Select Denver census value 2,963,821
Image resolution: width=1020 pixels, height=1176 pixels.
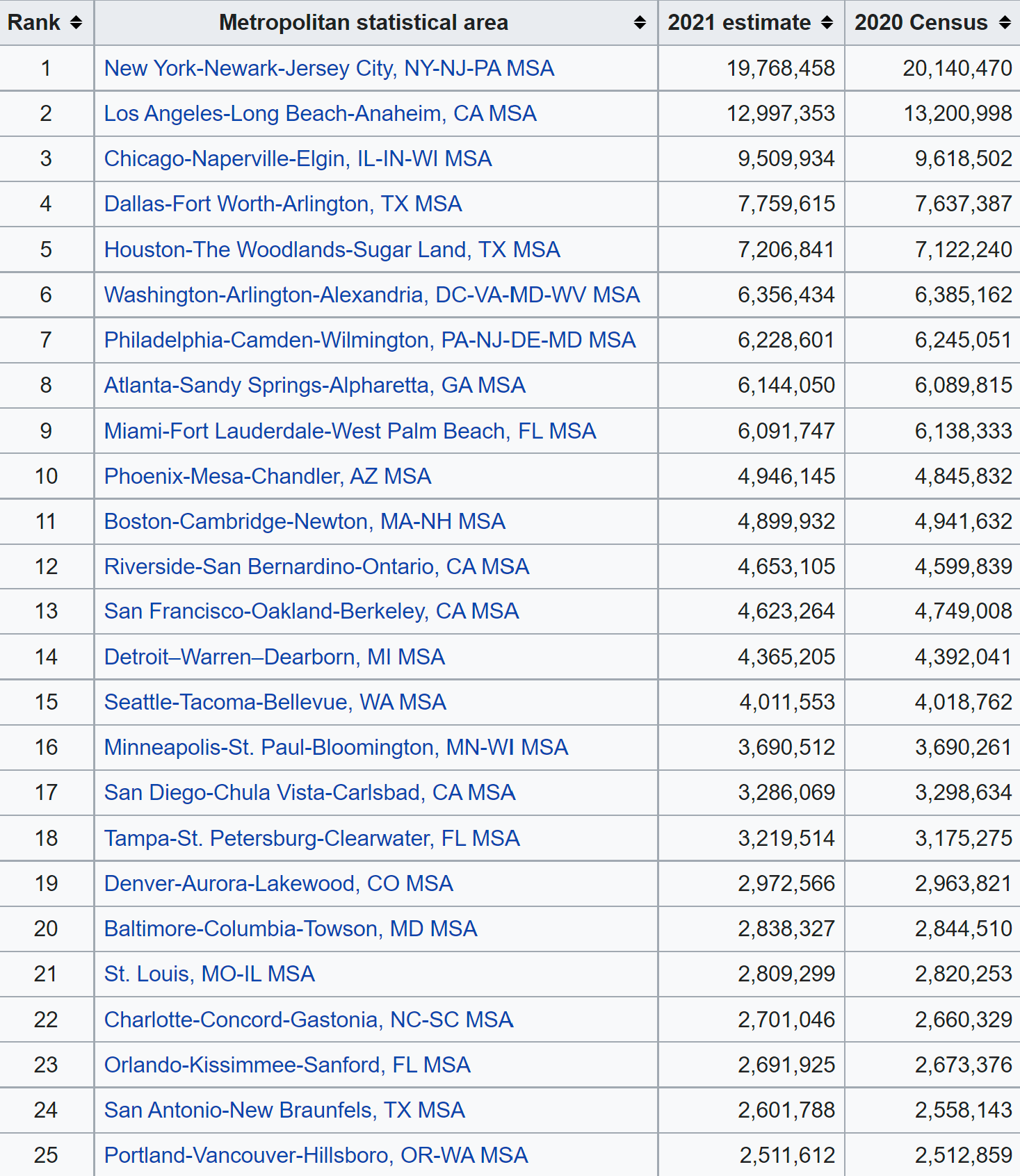(x=964, y=883)
